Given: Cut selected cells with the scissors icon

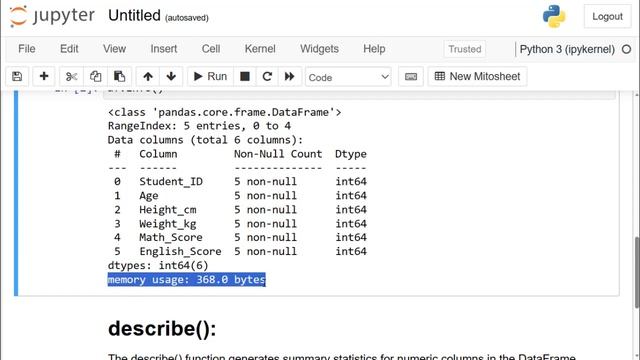Looking at the screenshot, I should pyautogui.click(x=71, y=76).
